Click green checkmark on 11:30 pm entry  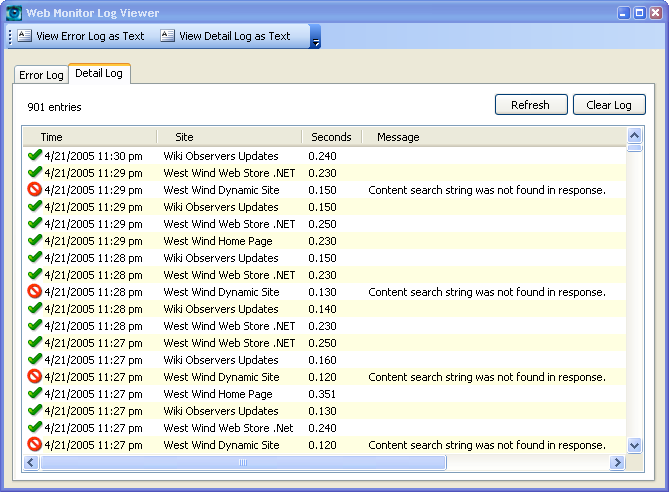35,156
